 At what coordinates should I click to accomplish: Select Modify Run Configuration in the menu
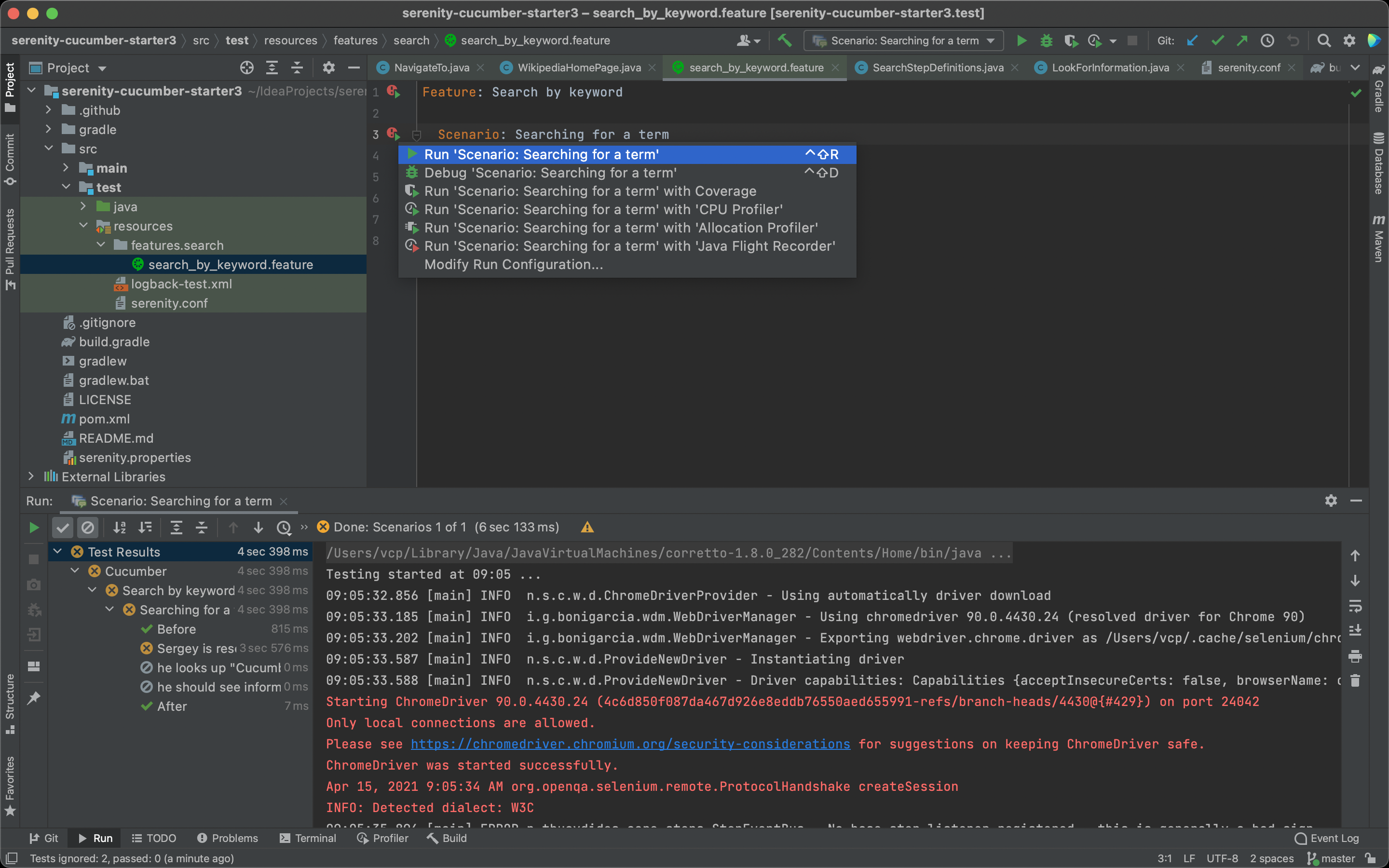click(514, 265)
